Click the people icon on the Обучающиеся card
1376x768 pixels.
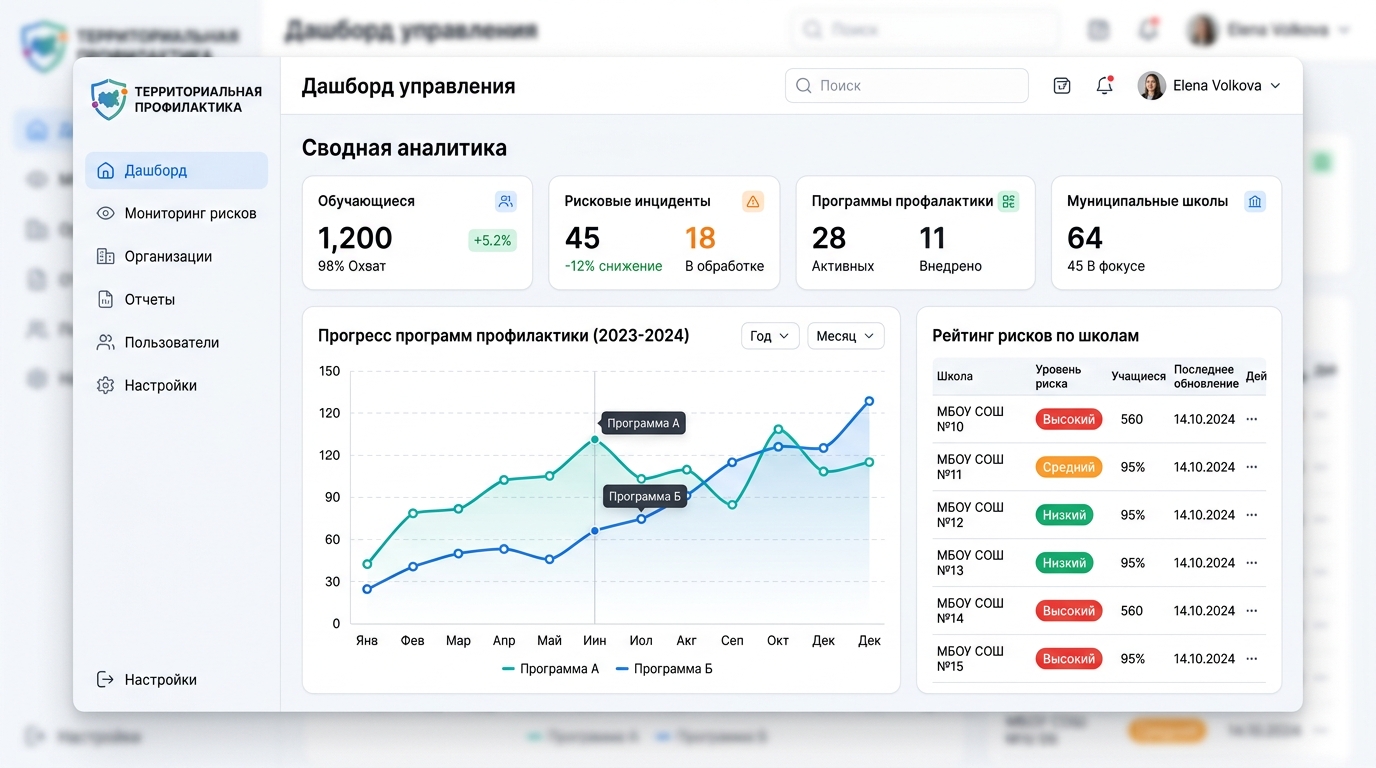506,201
